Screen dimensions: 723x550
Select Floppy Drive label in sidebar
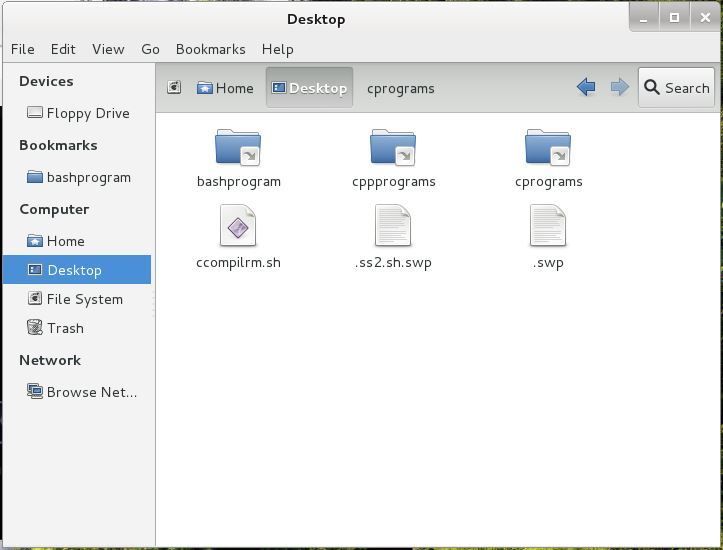click(x=88, y=113)
